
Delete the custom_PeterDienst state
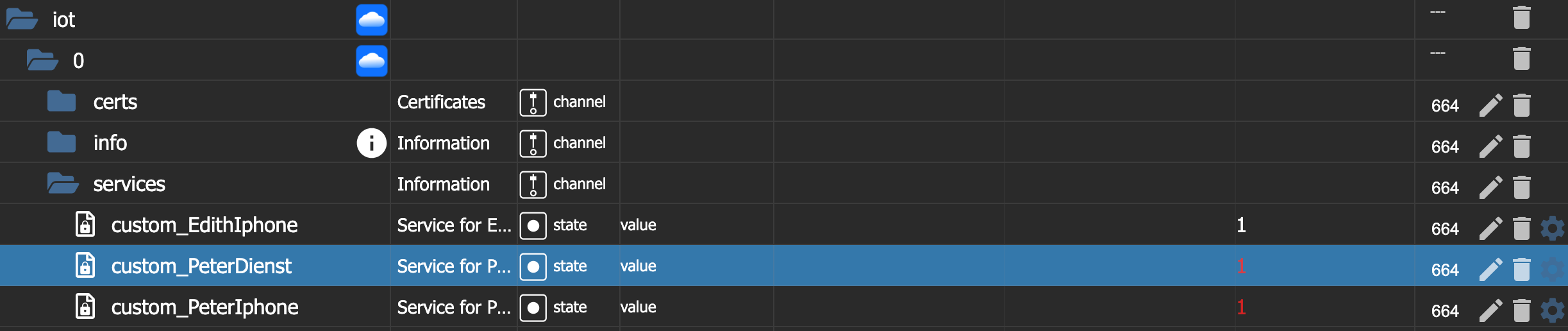[1522, 269]
